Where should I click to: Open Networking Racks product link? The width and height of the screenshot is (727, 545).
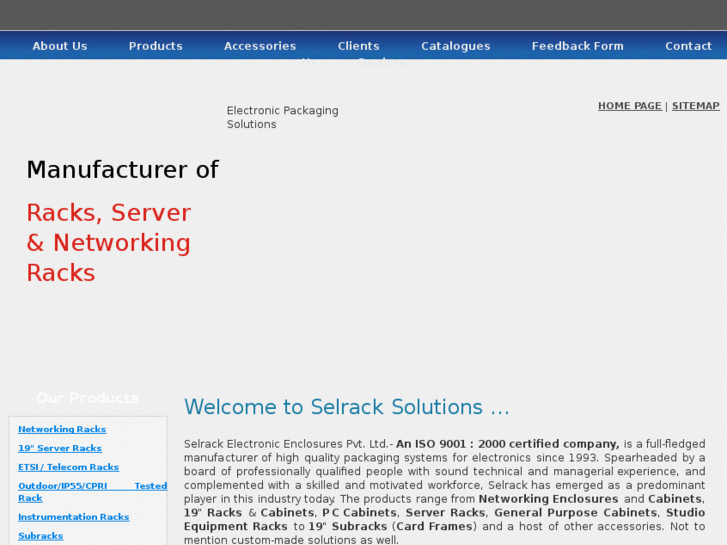pos(62,429)
